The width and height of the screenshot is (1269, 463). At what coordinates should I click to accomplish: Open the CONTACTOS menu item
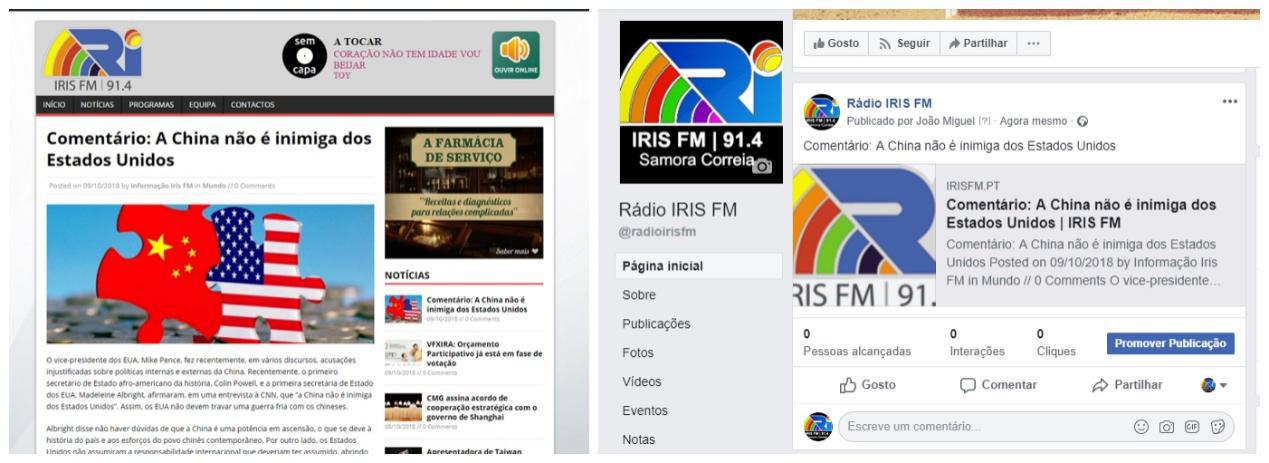pos(253,104)
